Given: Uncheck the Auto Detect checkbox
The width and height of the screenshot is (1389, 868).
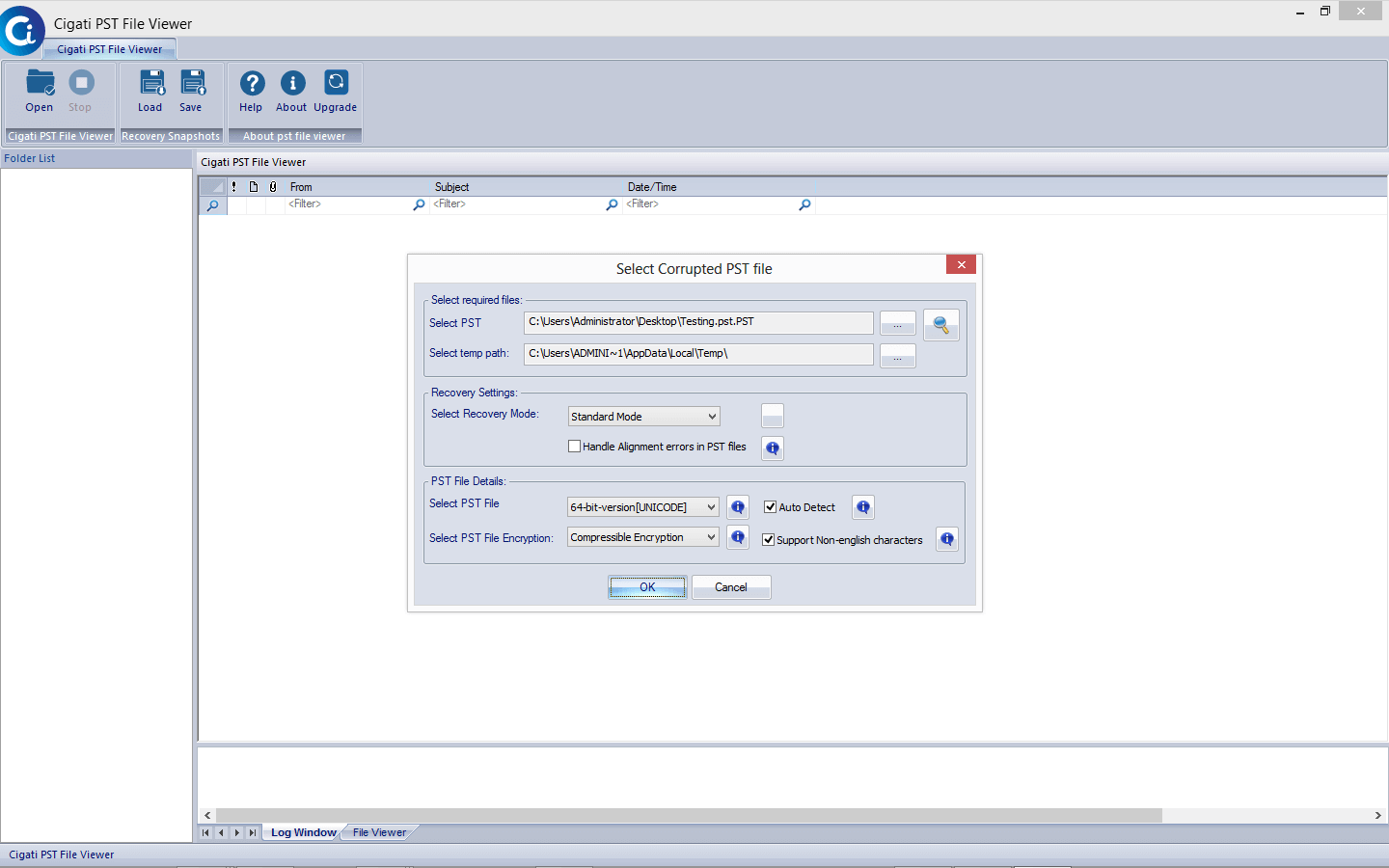Looking at the screenshot, I should coord(771,507).
